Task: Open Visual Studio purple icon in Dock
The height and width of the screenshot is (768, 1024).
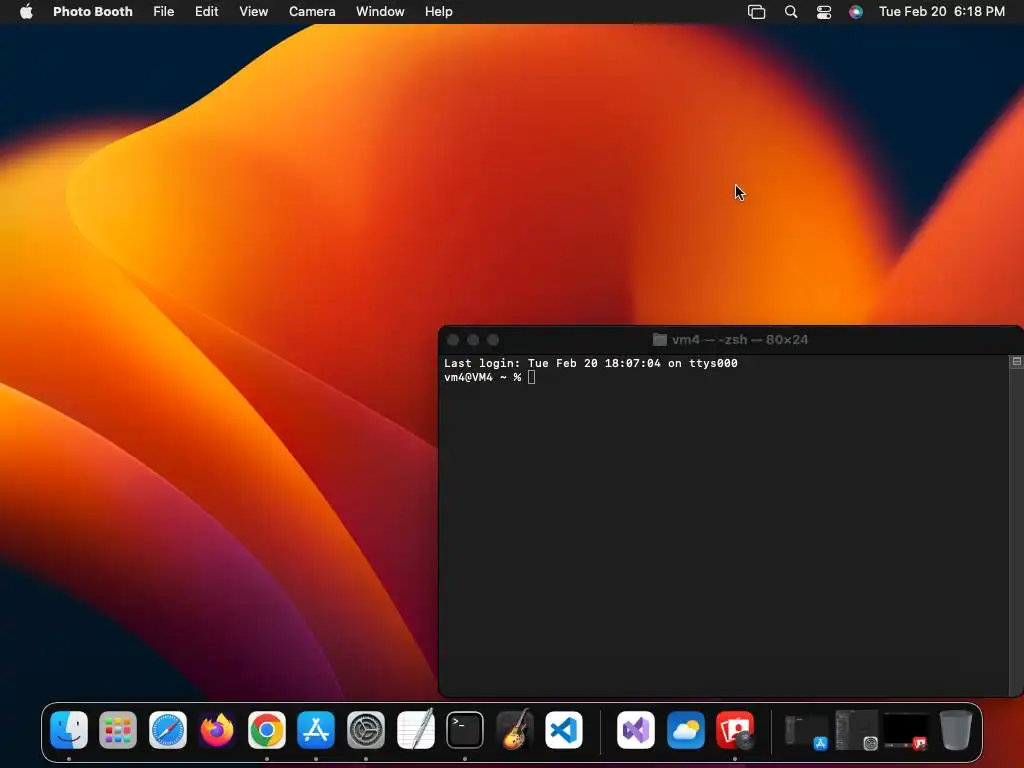Action: [x=636, y=729]
